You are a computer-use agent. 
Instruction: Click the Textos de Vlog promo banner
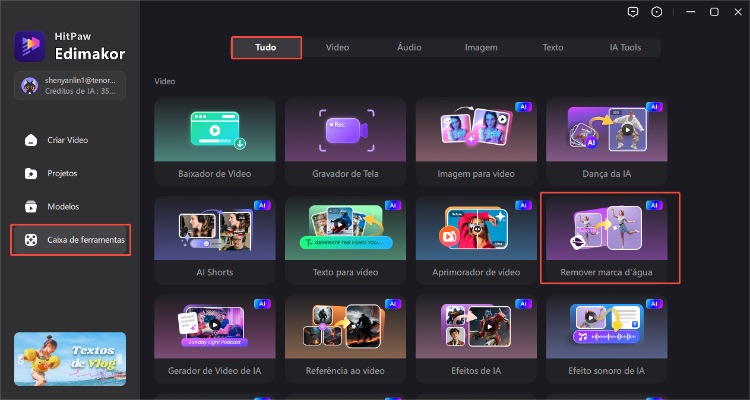69,359
